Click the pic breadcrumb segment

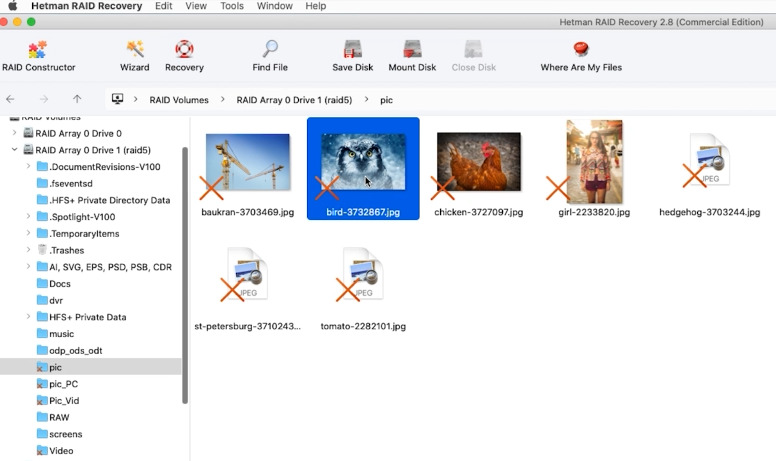pyautogui.click(x=386, y=100)
